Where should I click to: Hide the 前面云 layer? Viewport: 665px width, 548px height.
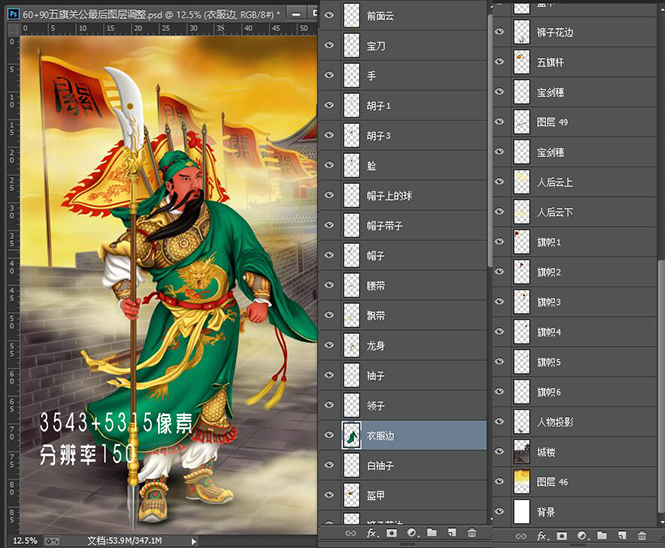329,15
